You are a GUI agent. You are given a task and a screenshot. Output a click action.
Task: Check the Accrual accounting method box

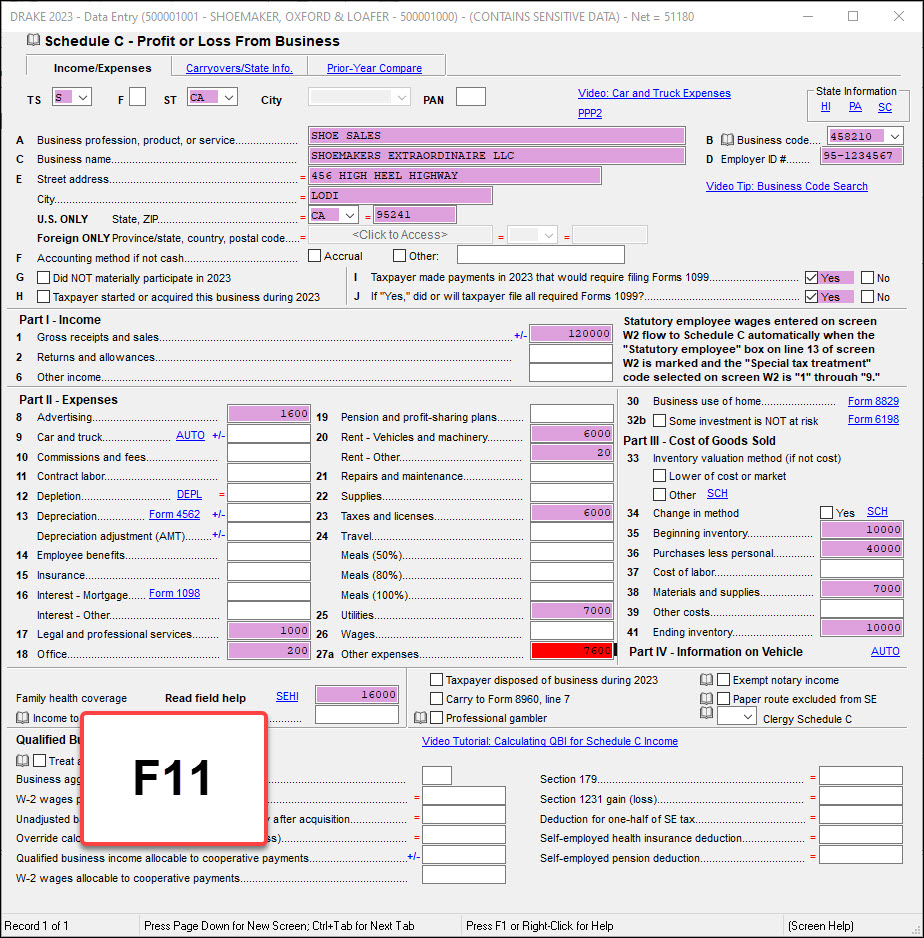pos(315,255)
